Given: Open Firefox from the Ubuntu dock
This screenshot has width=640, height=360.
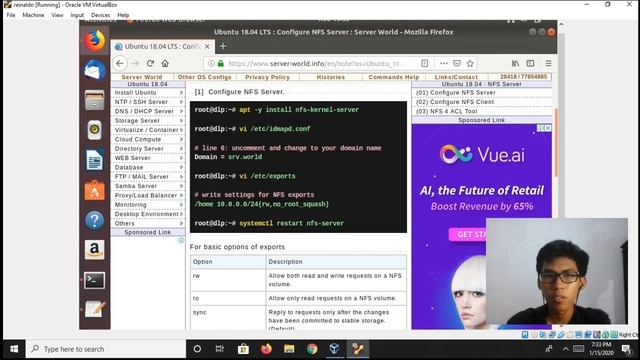Looking at the screenshot, I should coord(95,41).
